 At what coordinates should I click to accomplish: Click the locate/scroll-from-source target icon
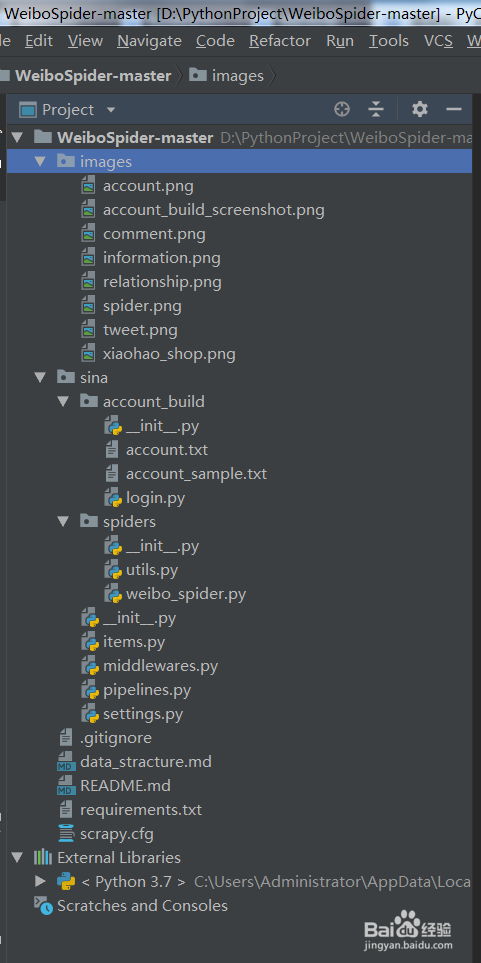pyautogui.click(x=342, y=109)
